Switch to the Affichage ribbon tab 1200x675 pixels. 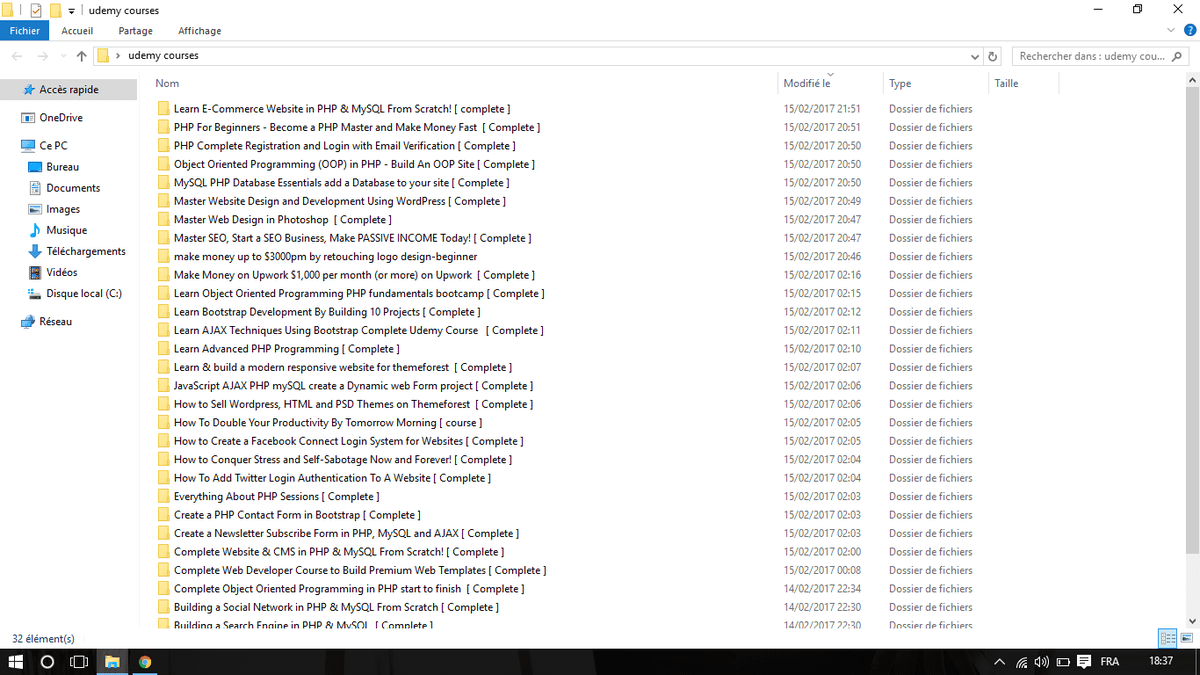[x=200, y=31]
